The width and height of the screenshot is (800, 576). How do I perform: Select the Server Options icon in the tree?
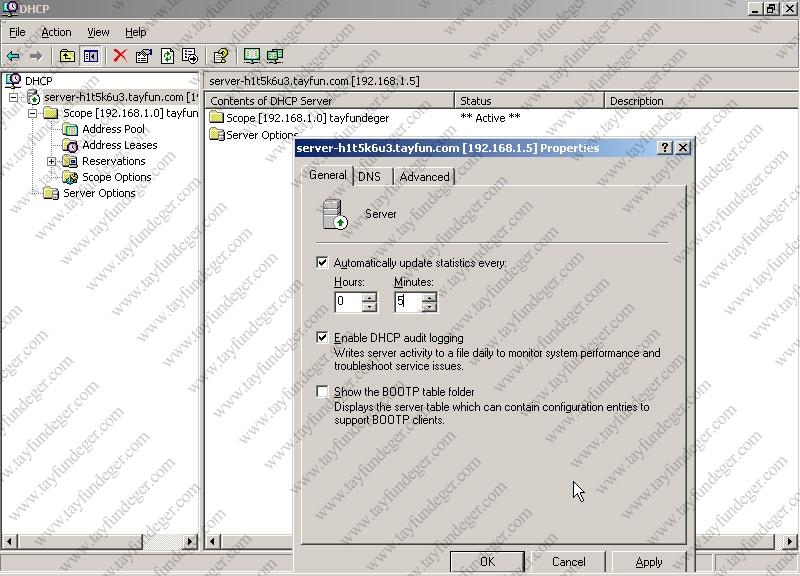(51, 193)
